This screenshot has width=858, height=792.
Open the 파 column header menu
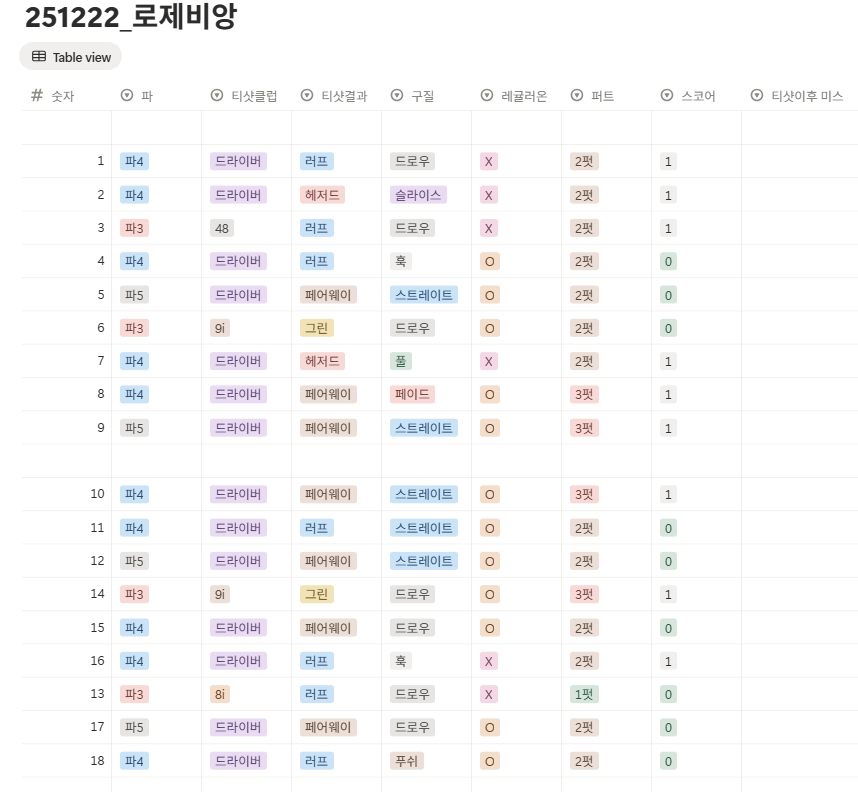click(x=156, y=96)
